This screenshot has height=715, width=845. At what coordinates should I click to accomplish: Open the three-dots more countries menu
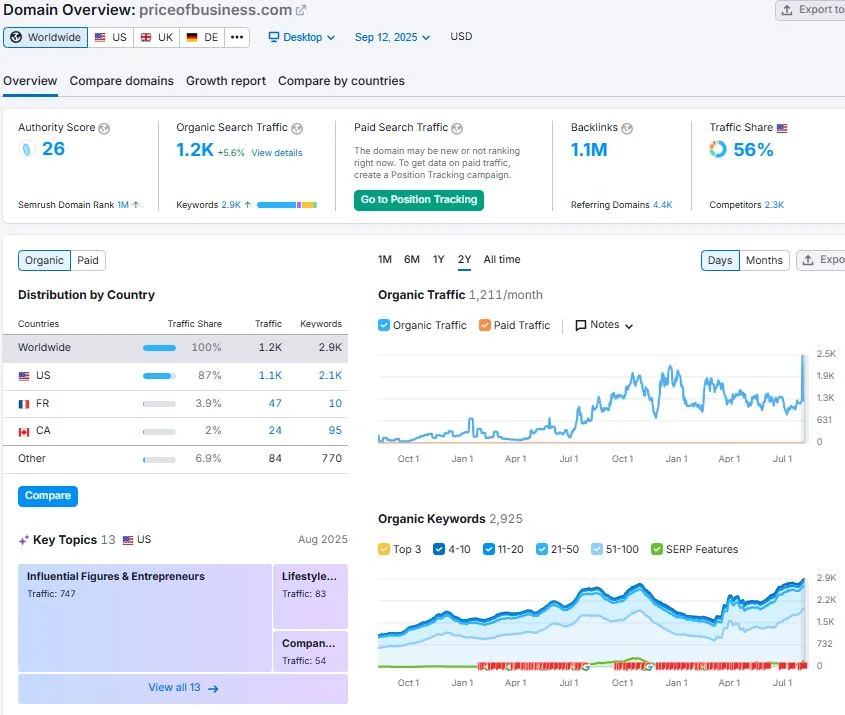point(237,37)
